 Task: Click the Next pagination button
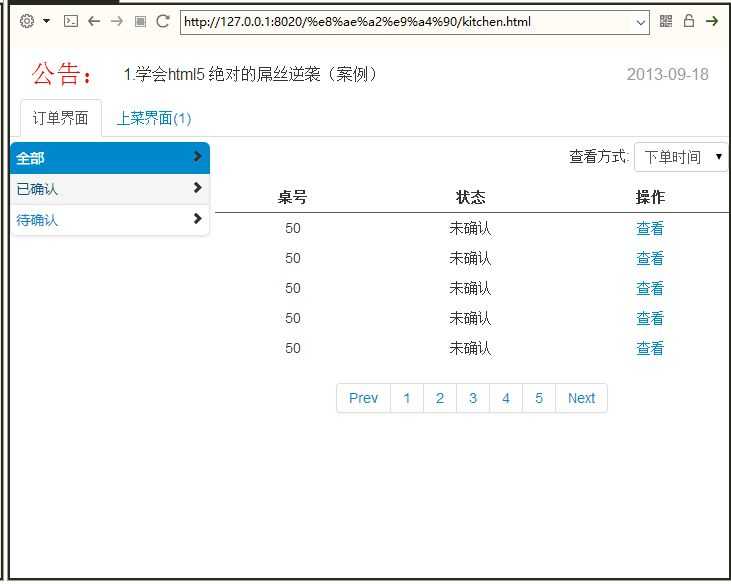tap(581, 398)
